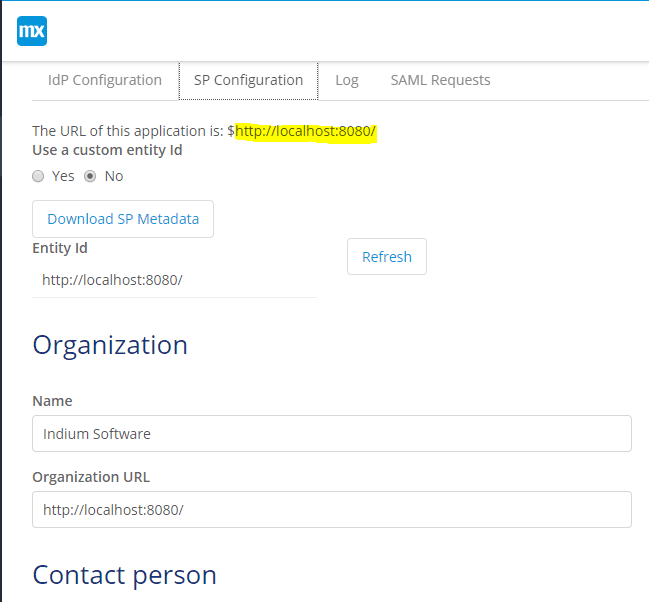This screenshot has width=649, height=602.
Task: Choose the No radio button
Action: tap(90, 176)
